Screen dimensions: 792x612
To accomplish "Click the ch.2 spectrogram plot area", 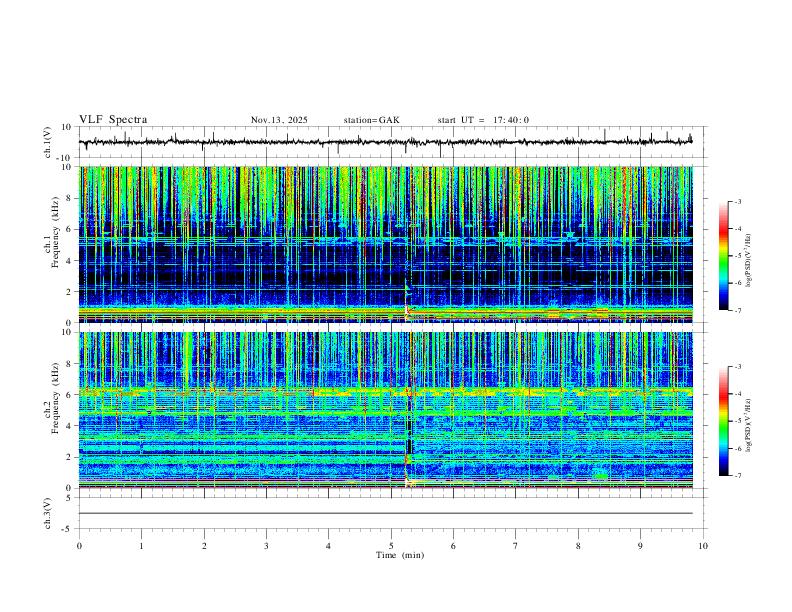I will click(x=386, y=410).
